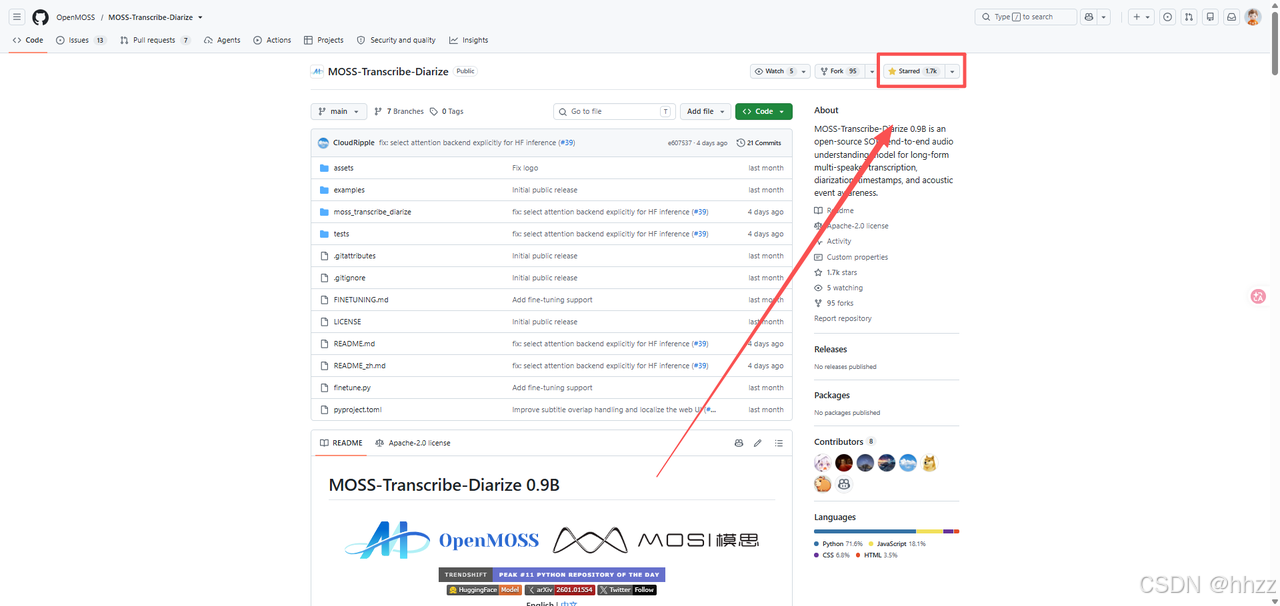The image size is (1280, 606).
Task: Click the Copilot icon in README toolbar
Action: tap(739, 443)
